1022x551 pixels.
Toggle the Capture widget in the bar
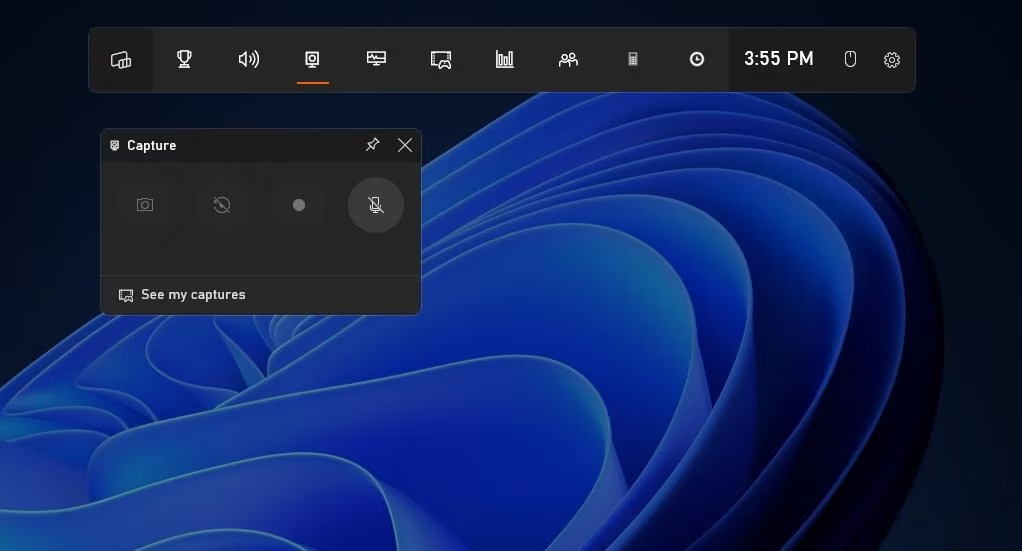[312, 59]
